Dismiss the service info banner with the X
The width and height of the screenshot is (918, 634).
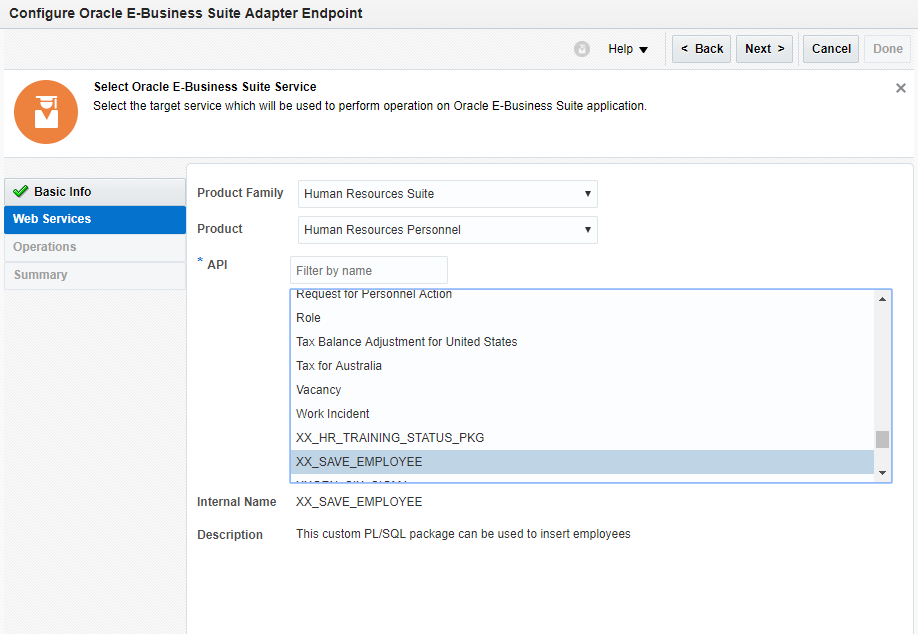(x=901, y=88)
